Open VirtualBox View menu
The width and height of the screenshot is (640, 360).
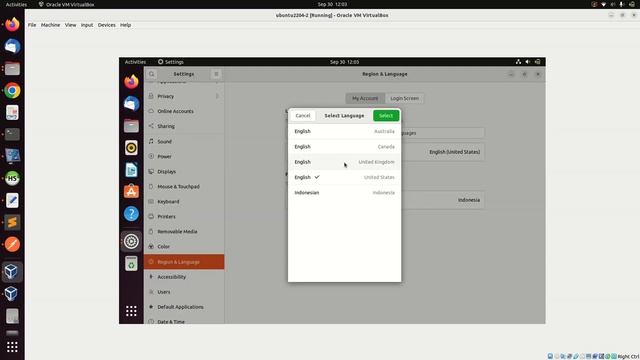coord(70,25)
